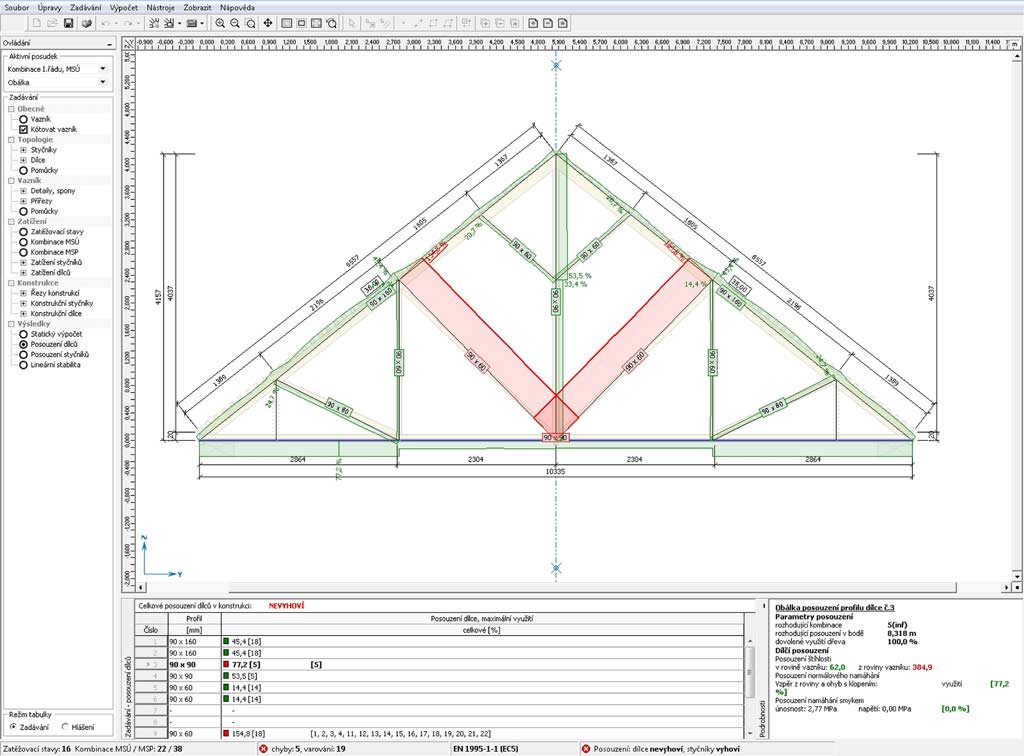Click the Save (floppy disk) toolbar icon
Image resolution: width=1024 pixels, height=756 pixels.
[68, 22]
